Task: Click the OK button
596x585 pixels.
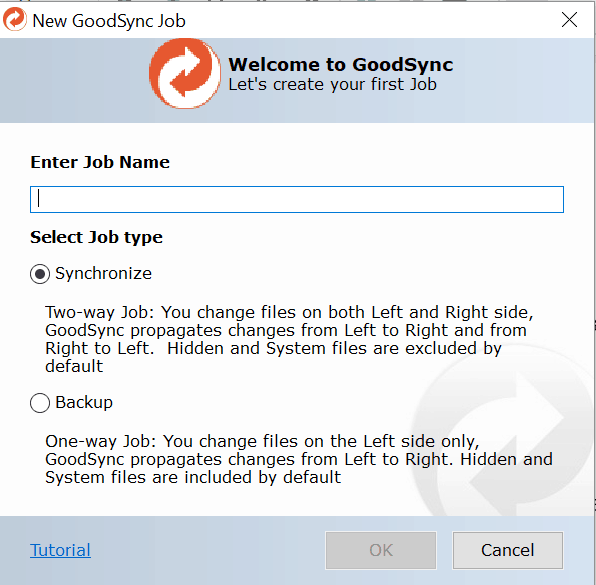Action: [381, 550]
